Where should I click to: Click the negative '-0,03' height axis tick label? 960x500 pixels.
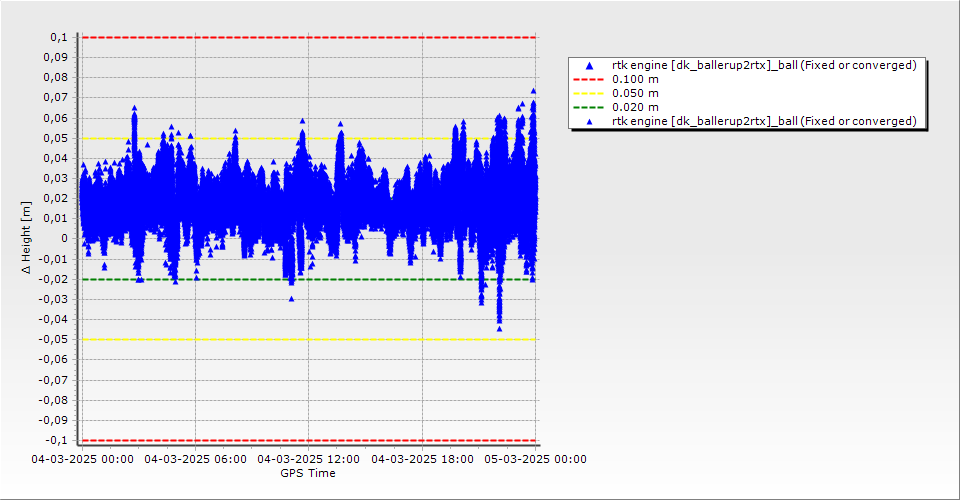(x=54, y=299)
